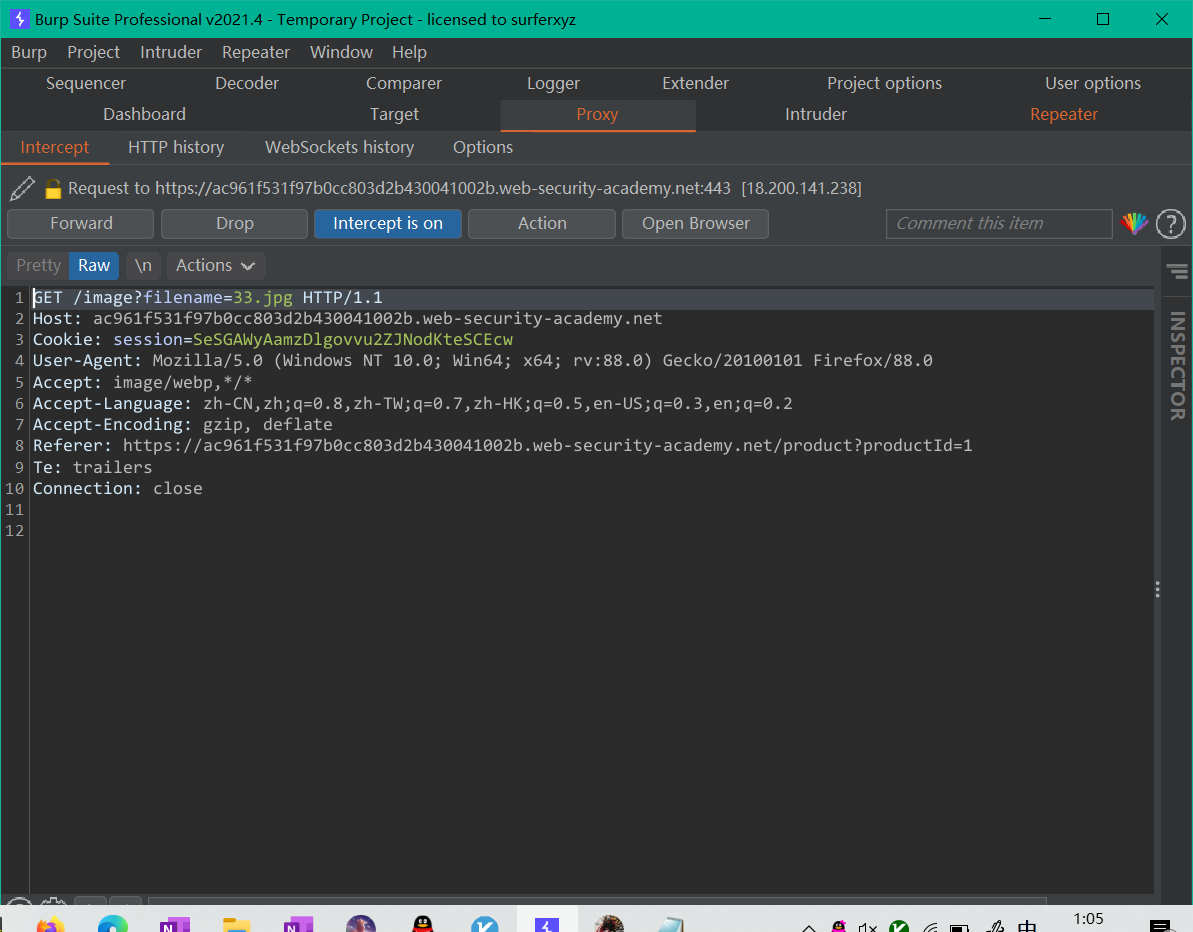Image resolution: width=1193 pixels, height=932 pixels.
Task: Open the HTTP history sub-tab
Action: [x=176, y=148]
